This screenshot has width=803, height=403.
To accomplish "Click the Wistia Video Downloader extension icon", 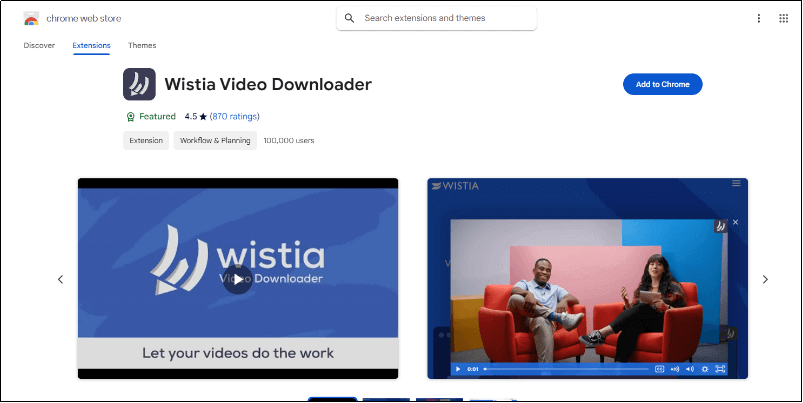I will [x=139, y=84].
